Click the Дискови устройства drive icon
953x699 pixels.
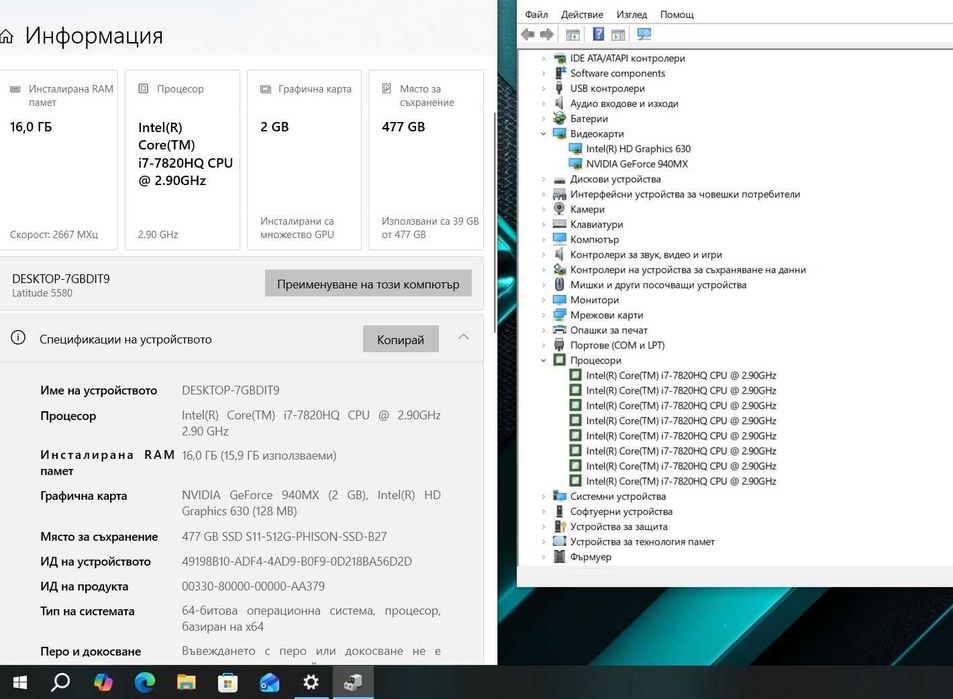(559, 179)
